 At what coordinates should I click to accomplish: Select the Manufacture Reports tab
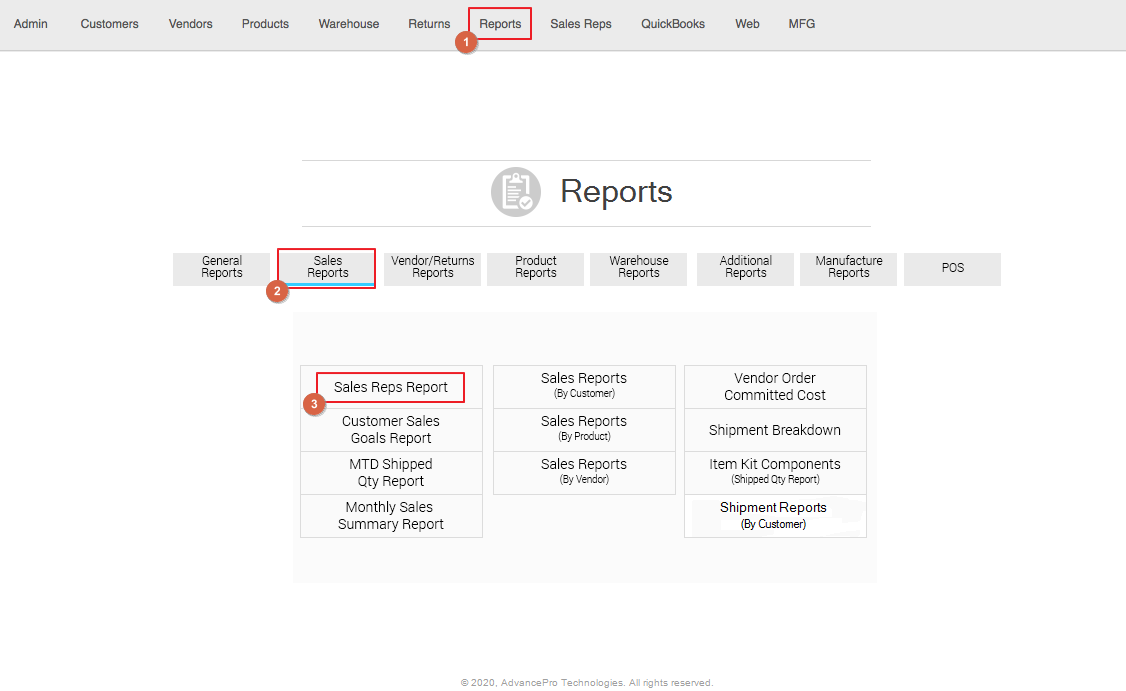click(849, 268)
